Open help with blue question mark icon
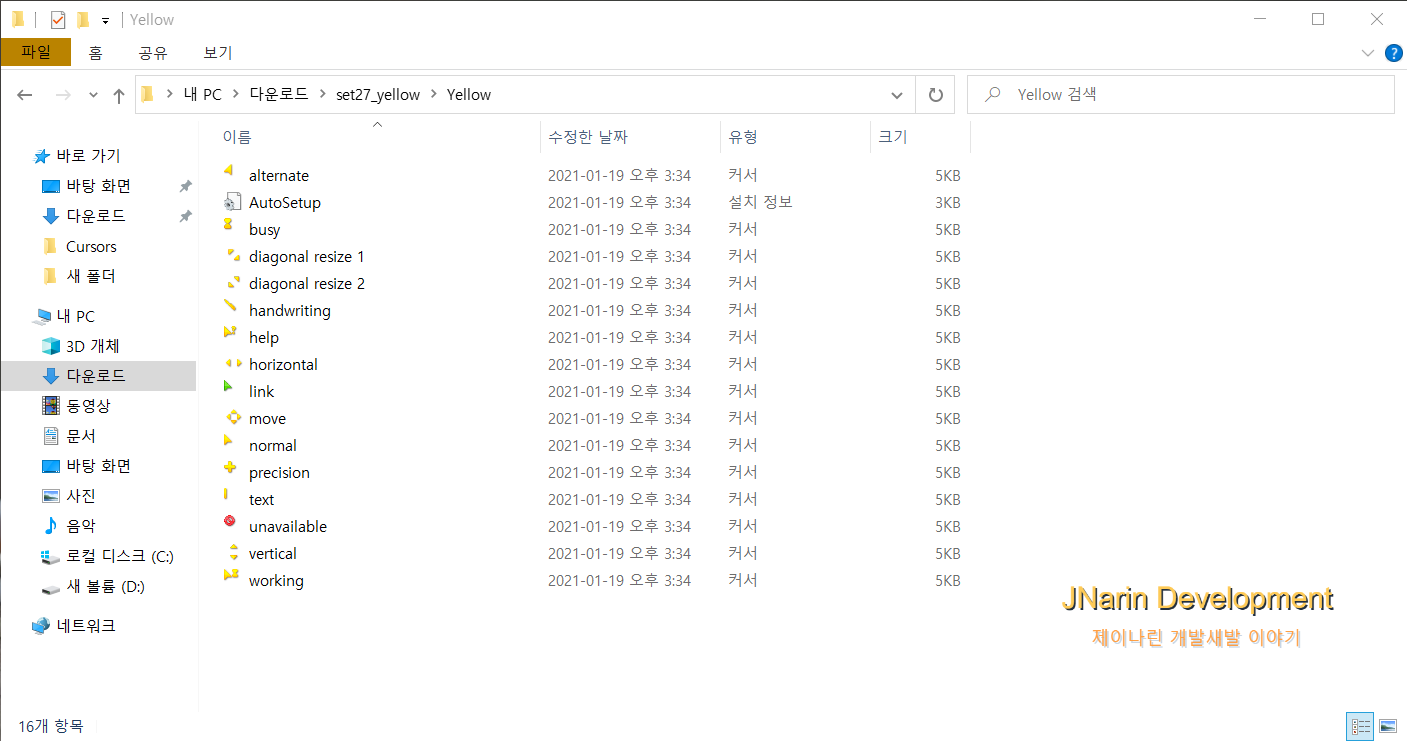This screenshot has width=1407, height=741. click(1393, 52)
